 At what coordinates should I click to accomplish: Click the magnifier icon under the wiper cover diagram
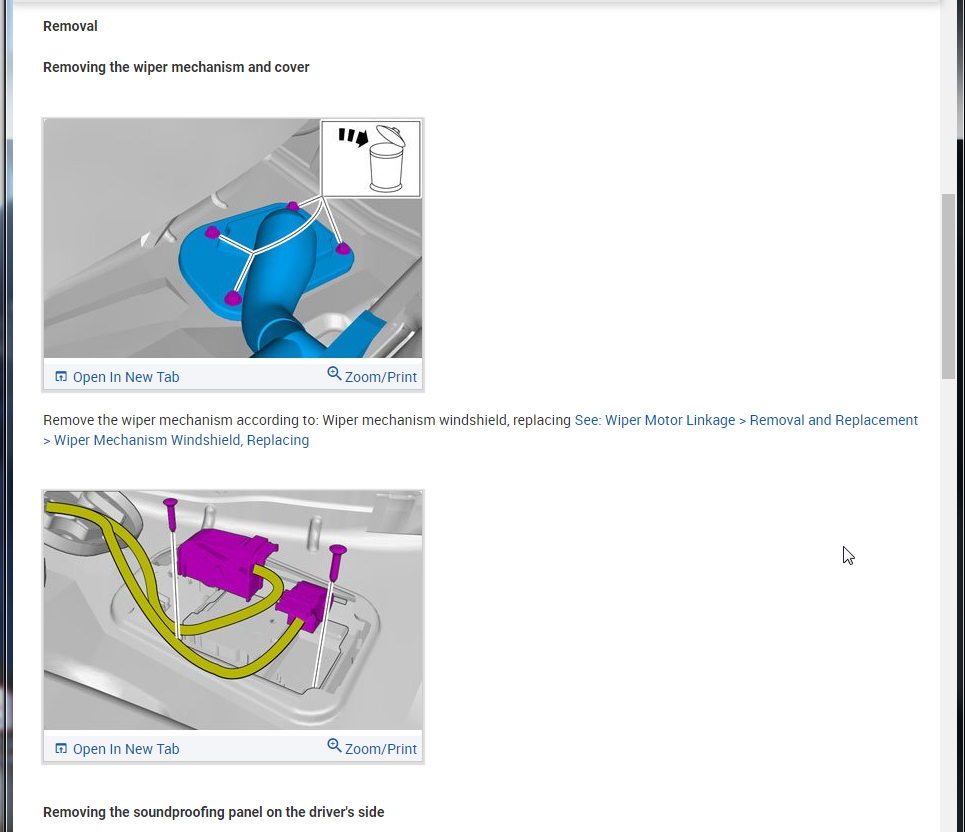(334, 374)
